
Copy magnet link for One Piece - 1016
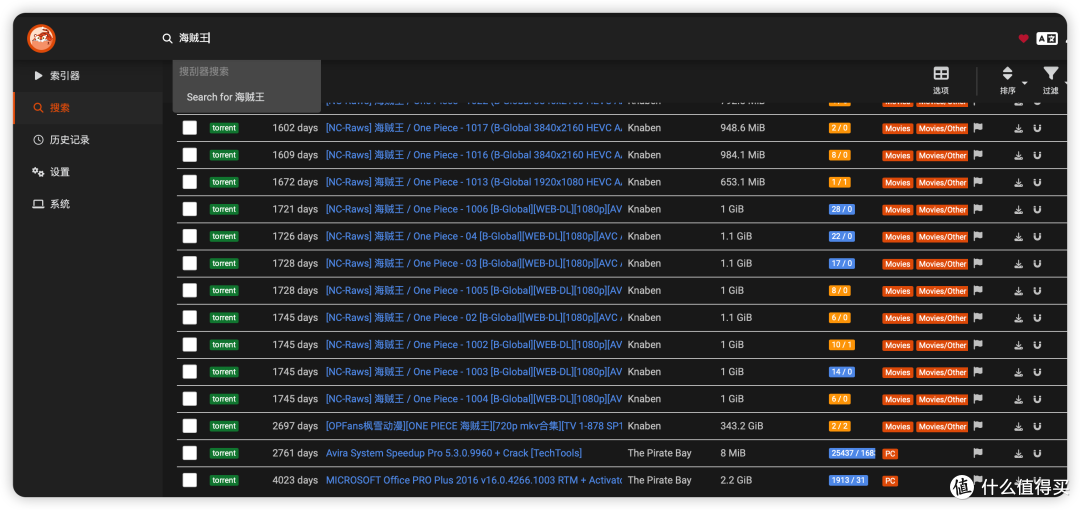(1037, 155)
